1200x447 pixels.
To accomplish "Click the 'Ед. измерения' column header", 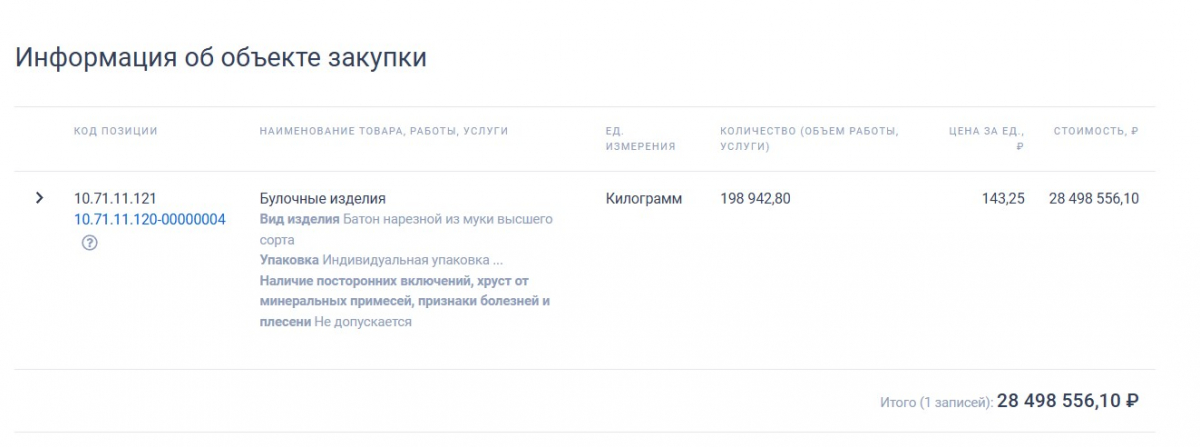I will (x=641, y=138).
